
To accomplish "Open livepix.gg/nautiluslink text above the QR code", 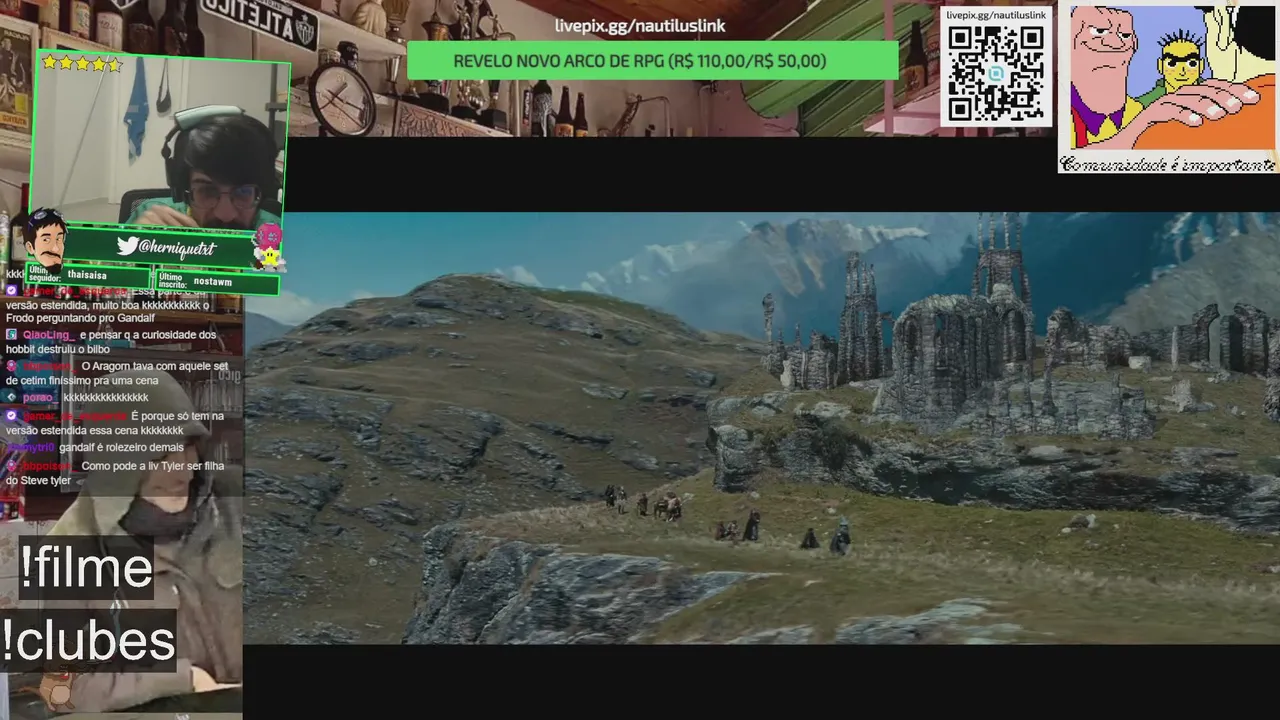I will pos(996,15).
